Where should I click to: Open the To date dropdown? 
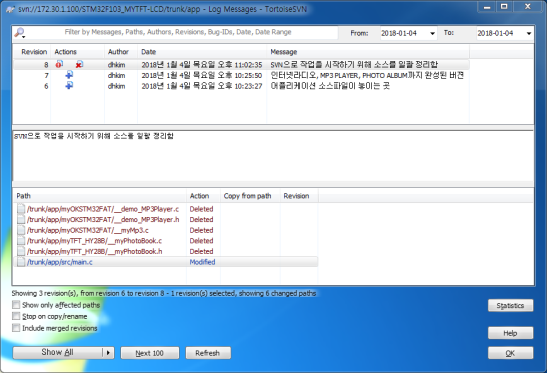coord(529,33)
